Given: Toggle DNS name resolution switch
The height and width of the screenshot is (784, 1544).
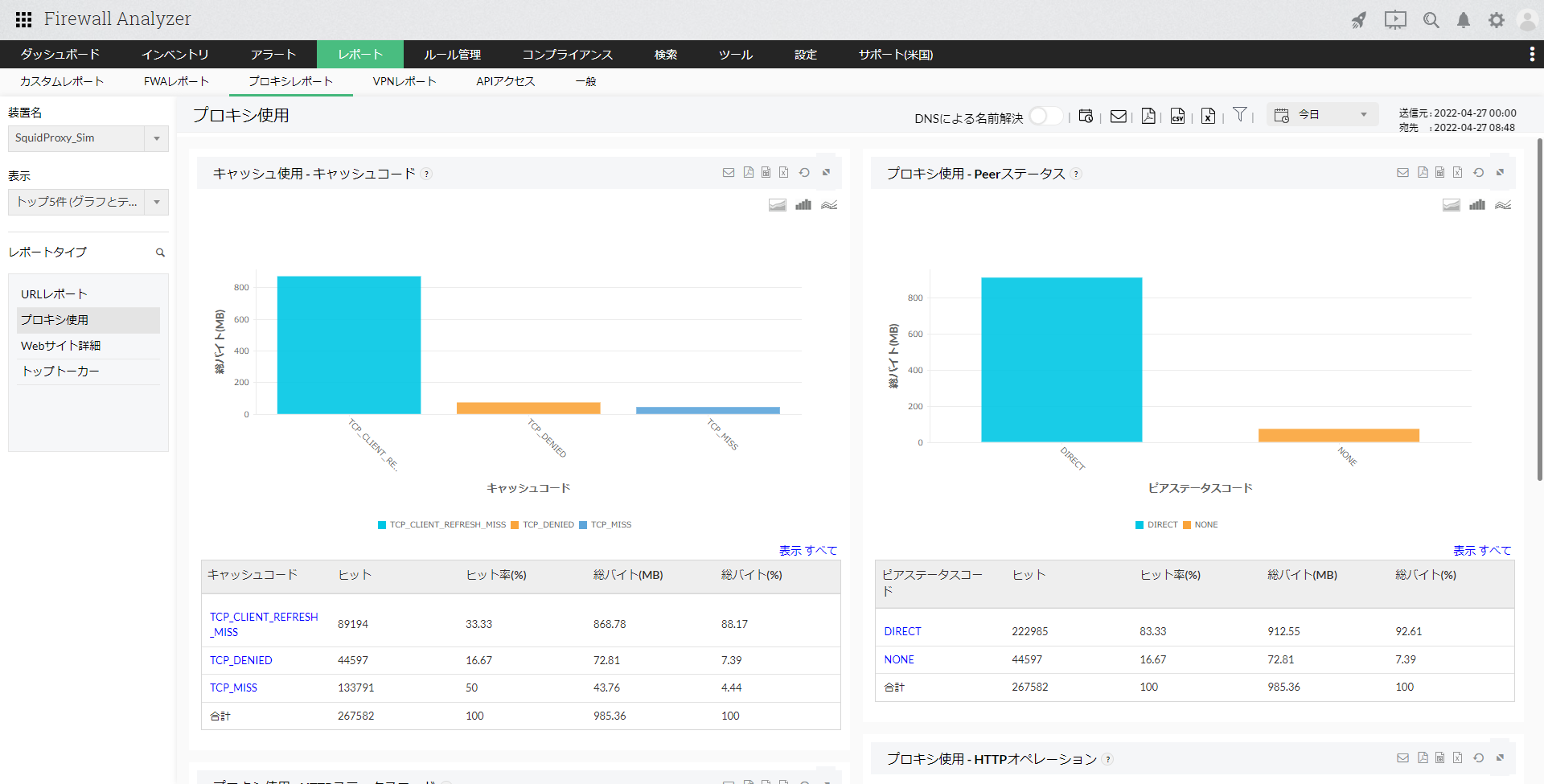Looking at the screenshot, I should tap(1045, 117).
